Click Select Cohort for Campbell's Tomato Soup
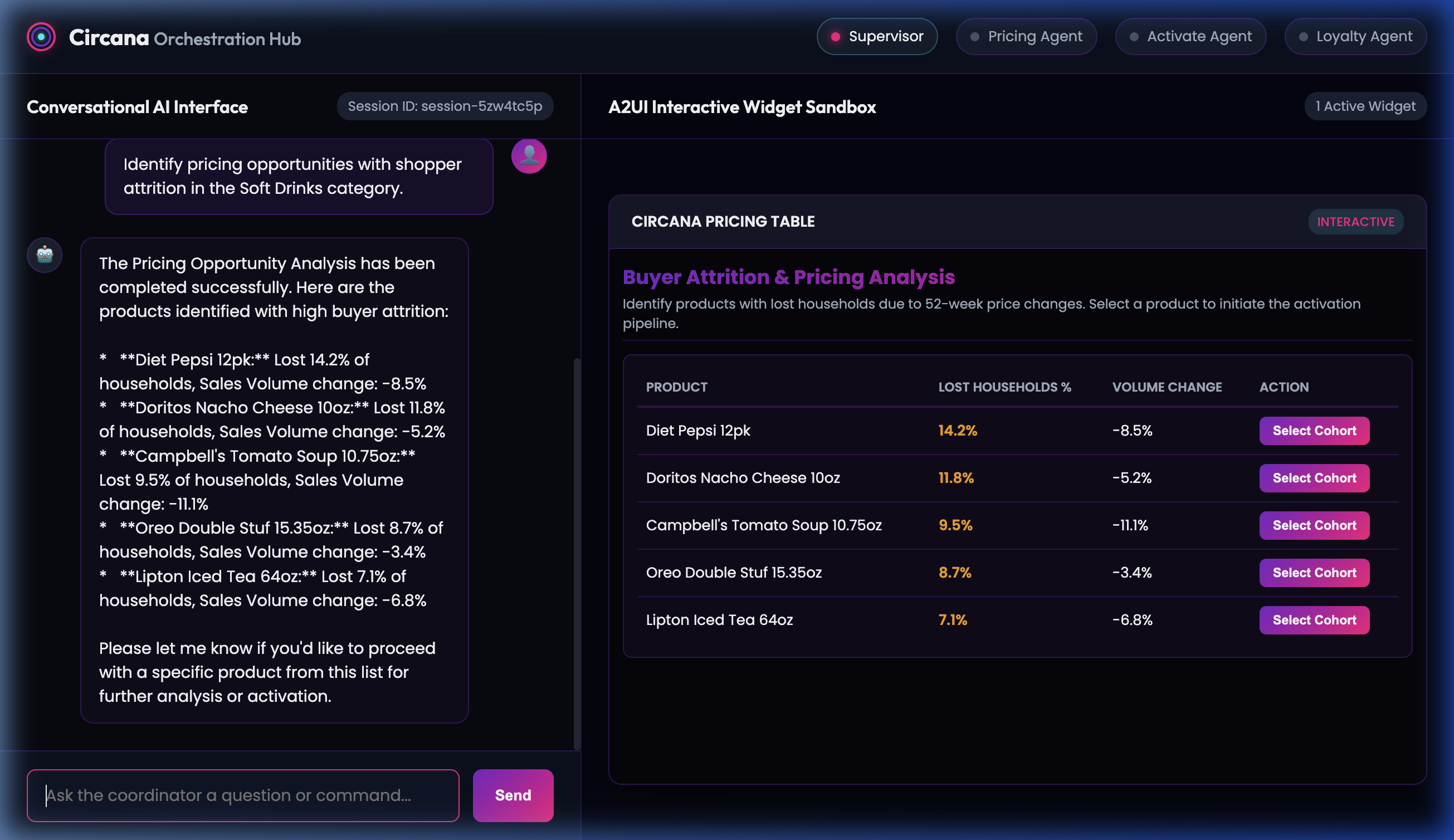Image resolution: width=1454 pixels, height=840 pixels. [1314, 525]
